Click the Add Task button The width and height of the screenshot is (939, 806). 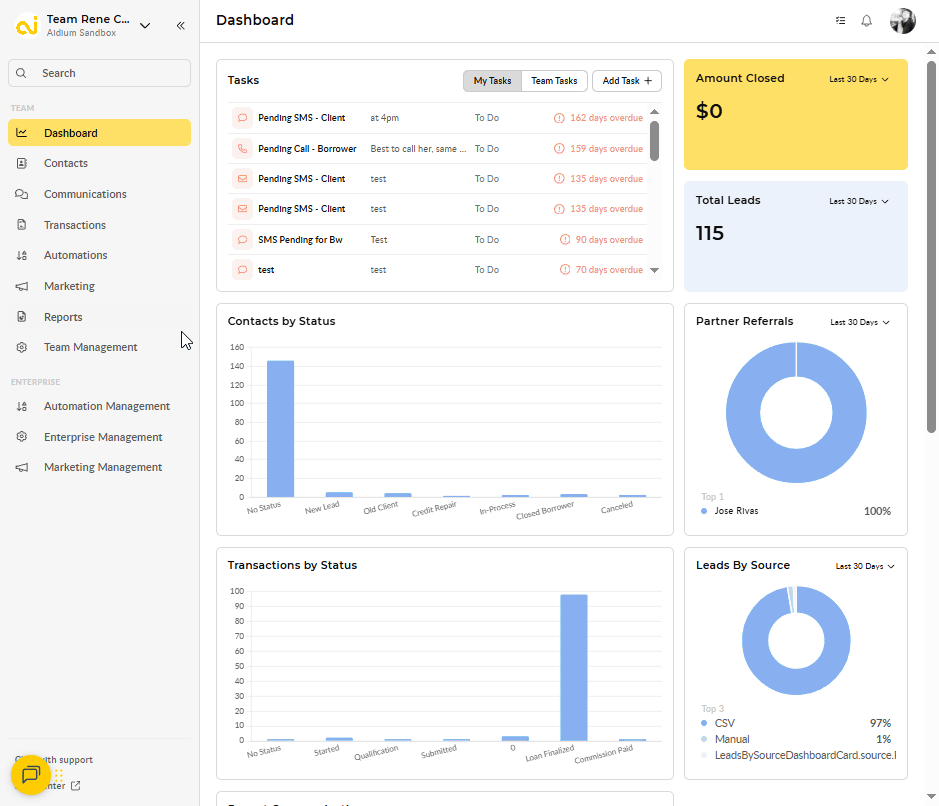pos(627,81)
